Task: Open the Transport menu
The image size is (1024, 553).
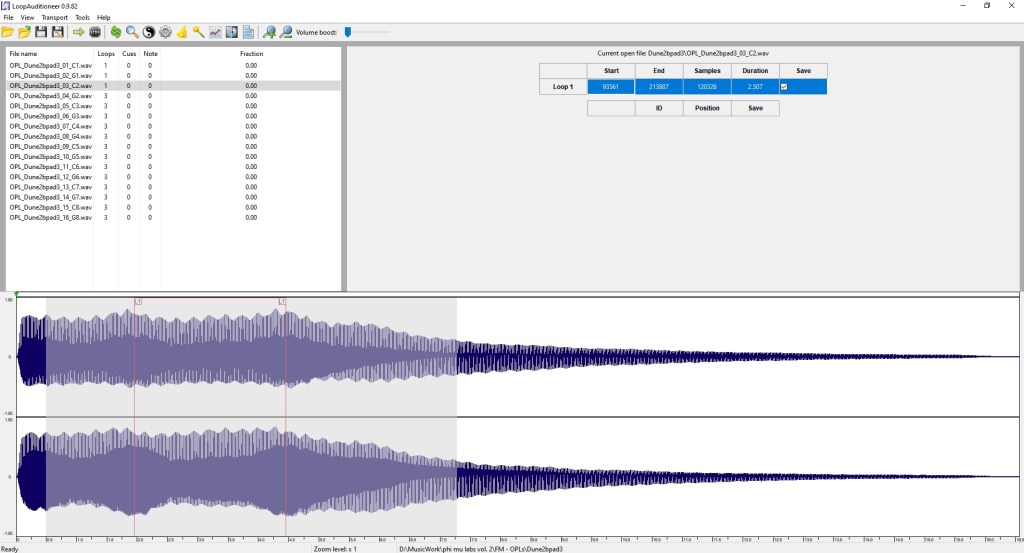Action: [54, 18]
